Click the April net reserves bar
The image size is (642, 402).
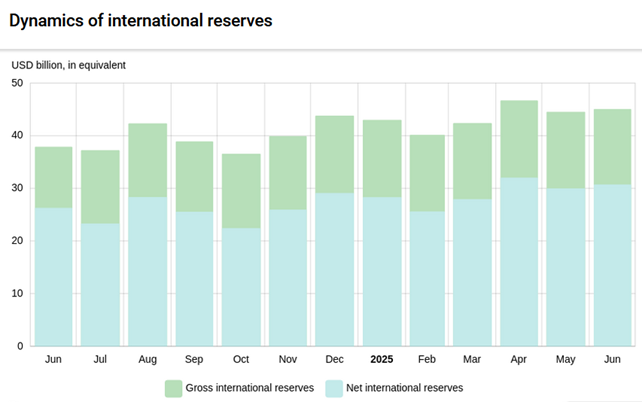(518, 262)
